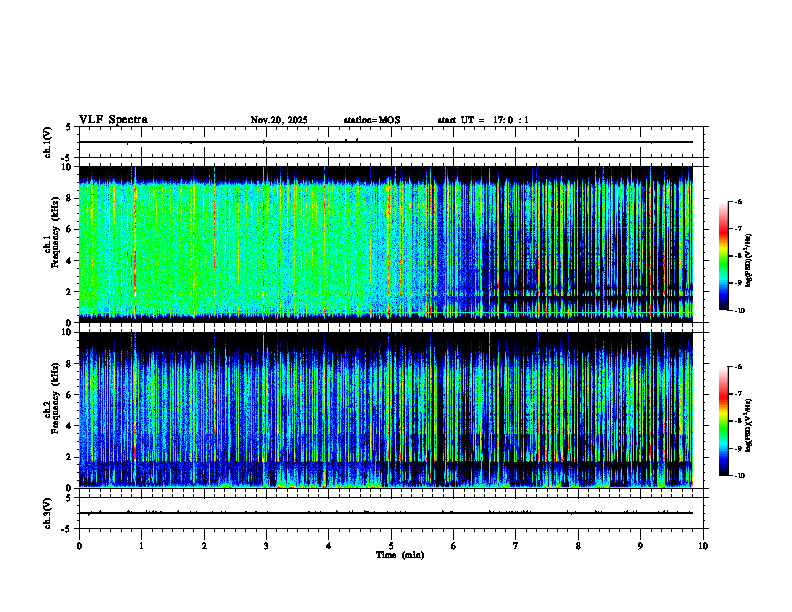Click the "-6" tick on ch.2 colorbar
The width and height of the screenshot is (792, 612).
(x=738, y=367)
